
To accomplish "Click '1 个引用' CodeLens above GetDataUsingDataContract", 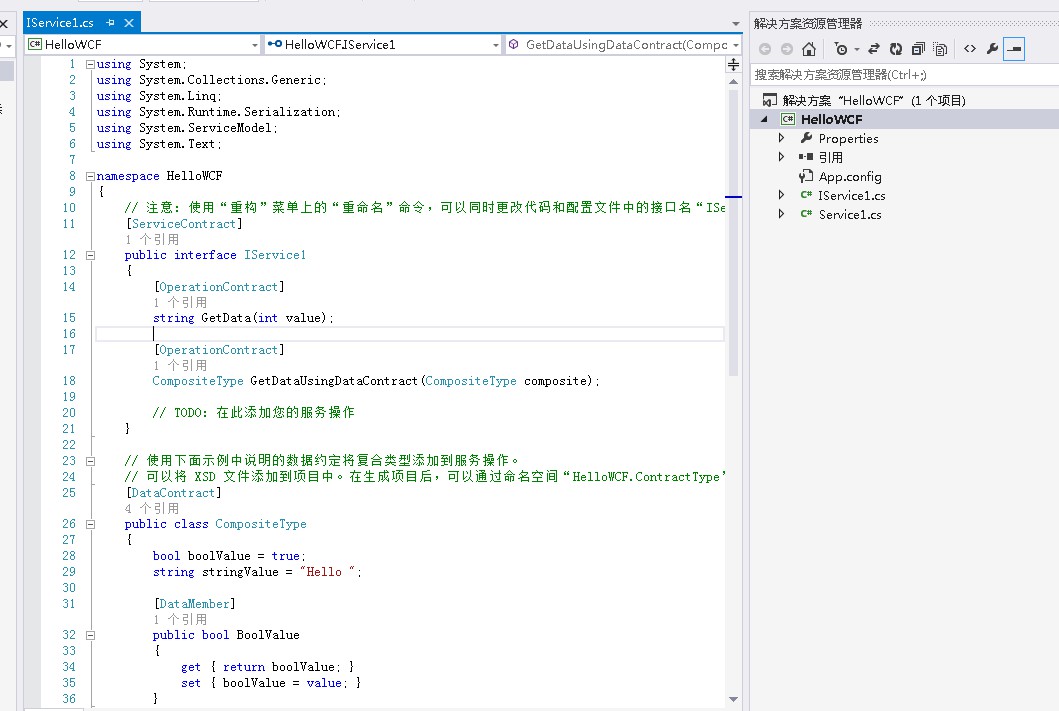I will [180, 365].
